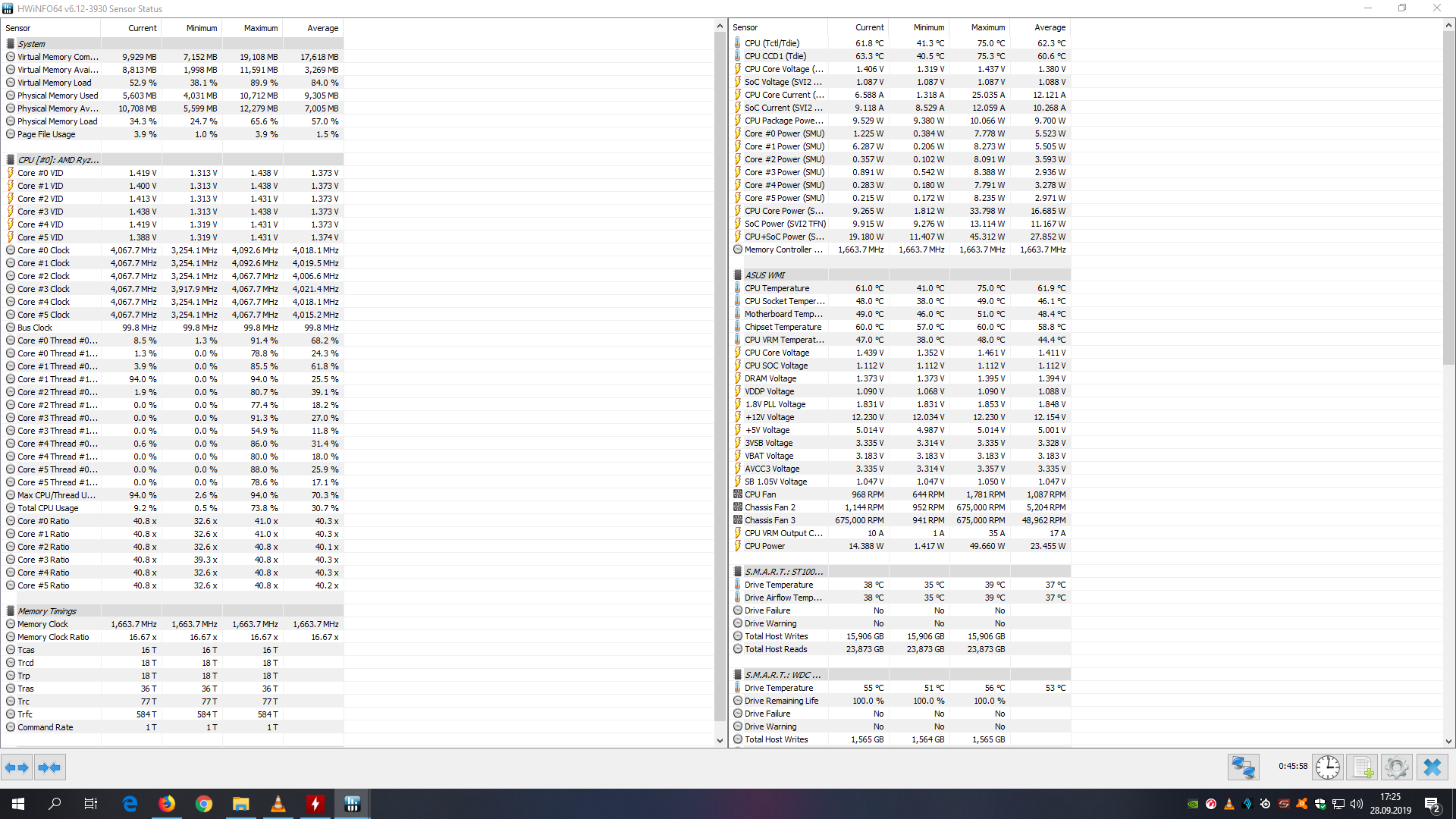Close sensors with the blue X button
Image resolution: width=1456 pixels, height=819 pixels.
(x=1432, y=767)
